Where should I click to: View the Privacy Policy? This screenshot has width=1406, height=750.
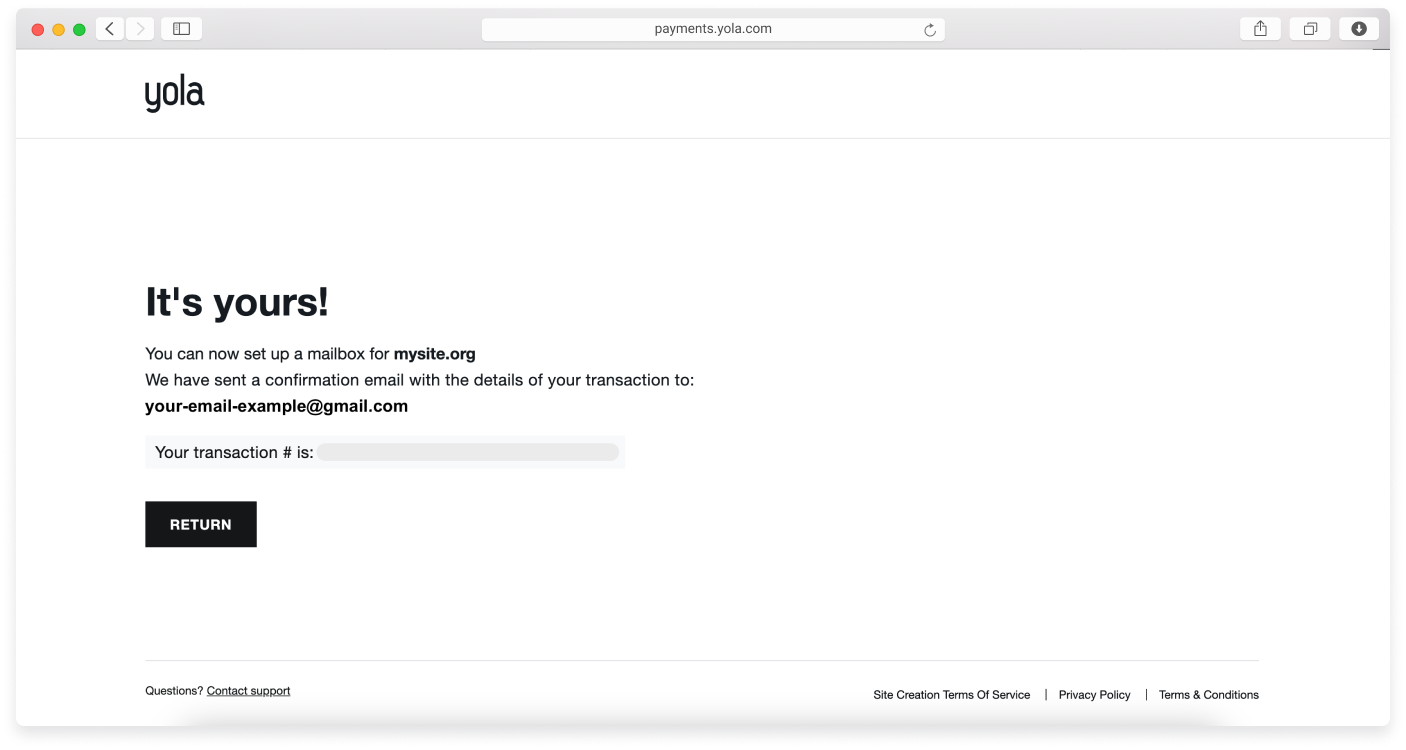[1094, 694]
